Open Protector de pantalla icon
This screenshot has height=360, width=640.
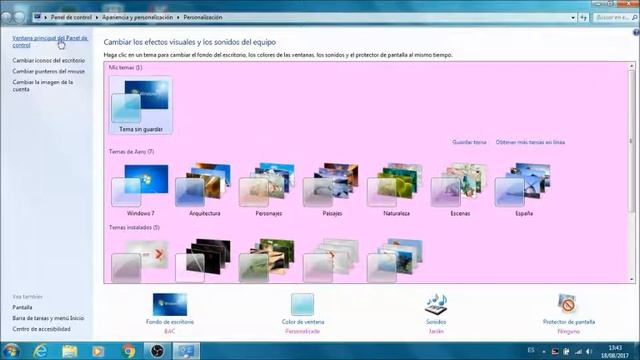pos(568,304)
